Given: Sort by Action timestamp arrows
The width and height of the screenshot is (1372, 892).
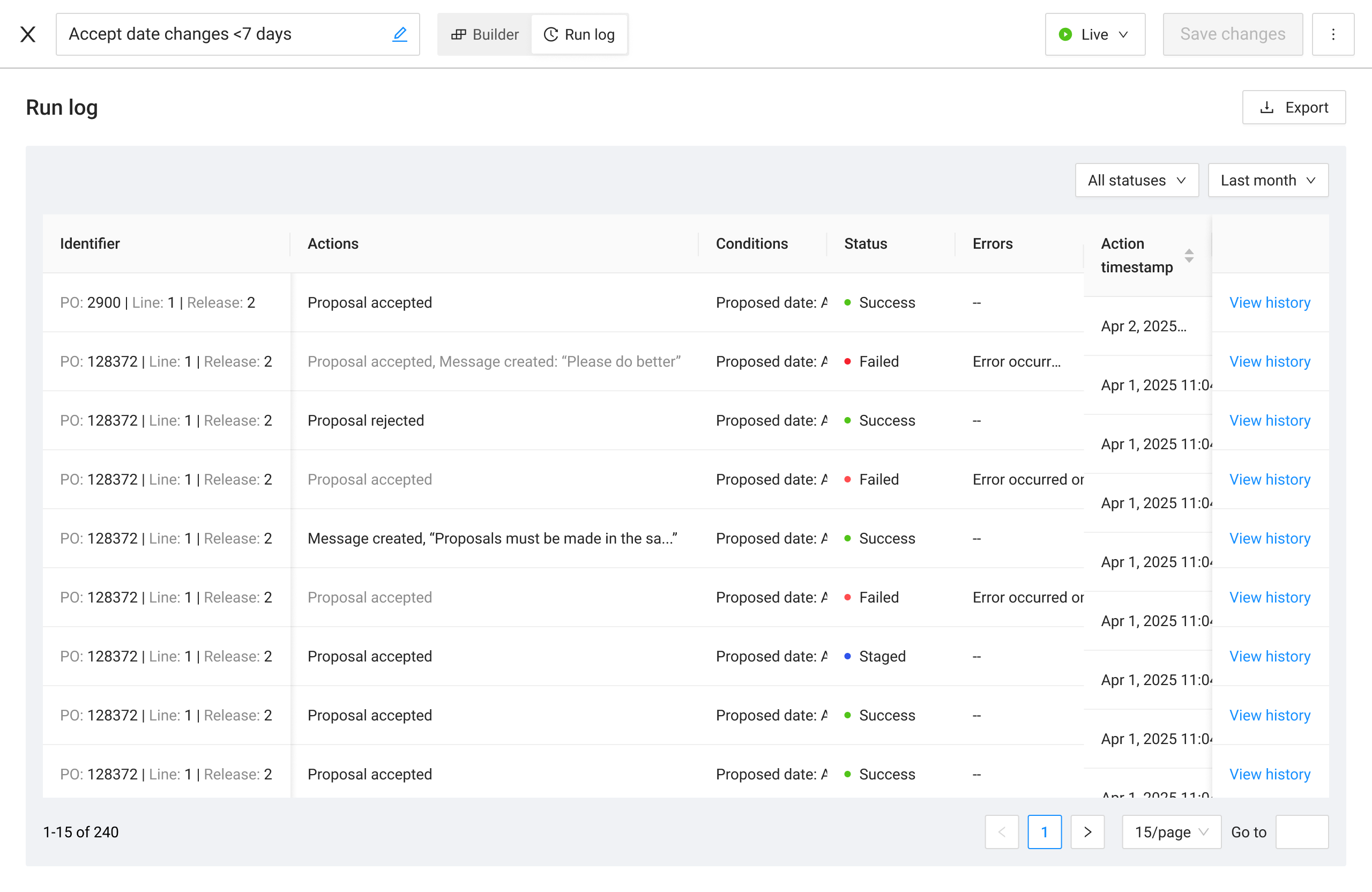Looking at the screenshot, I should click(1189, 256).
